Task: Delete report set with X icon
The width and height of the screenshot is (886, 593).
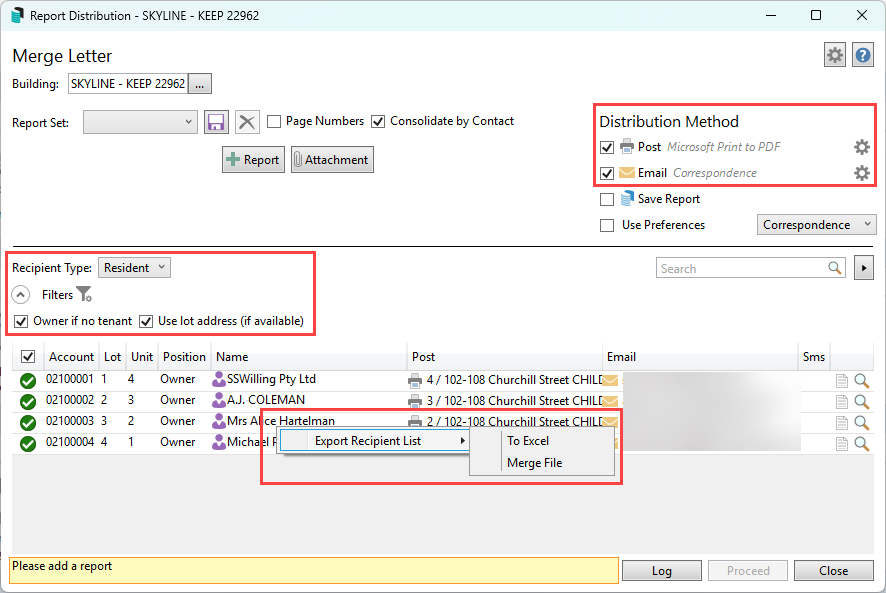Action: pyautogui.click(x=247, y=122)
